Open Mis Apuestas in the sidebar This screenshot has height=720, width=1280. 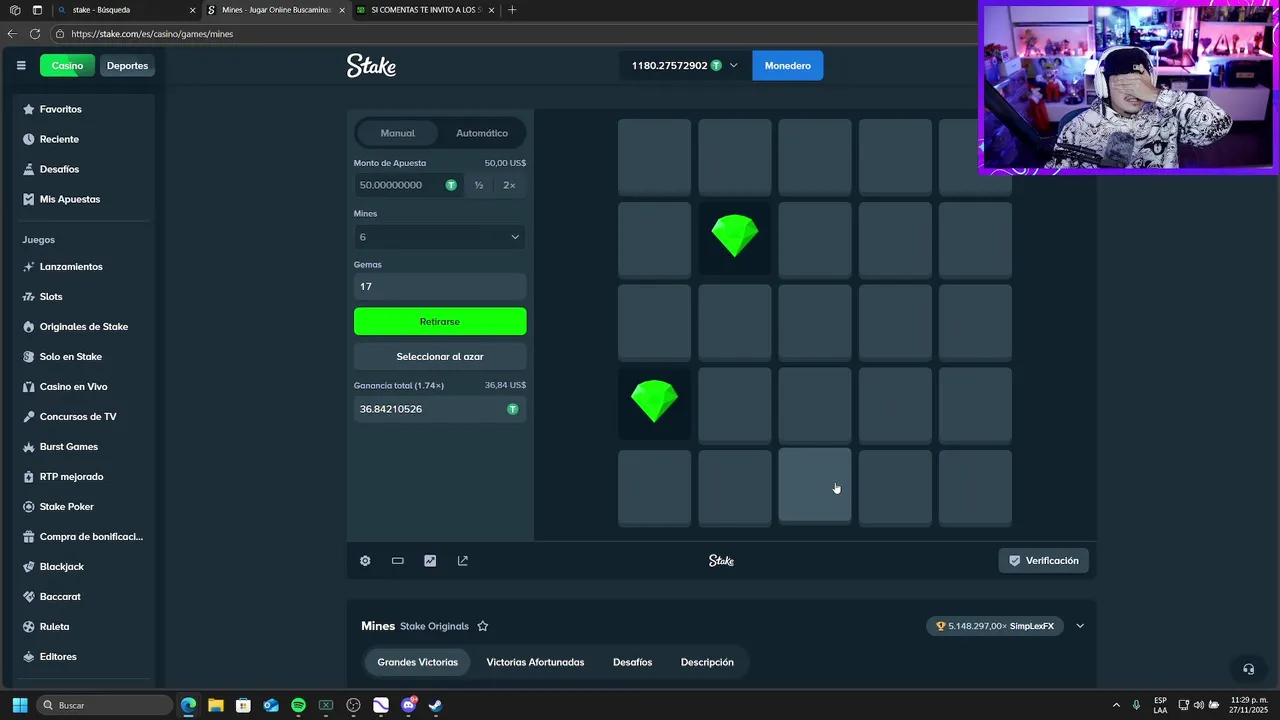point(84,199)
